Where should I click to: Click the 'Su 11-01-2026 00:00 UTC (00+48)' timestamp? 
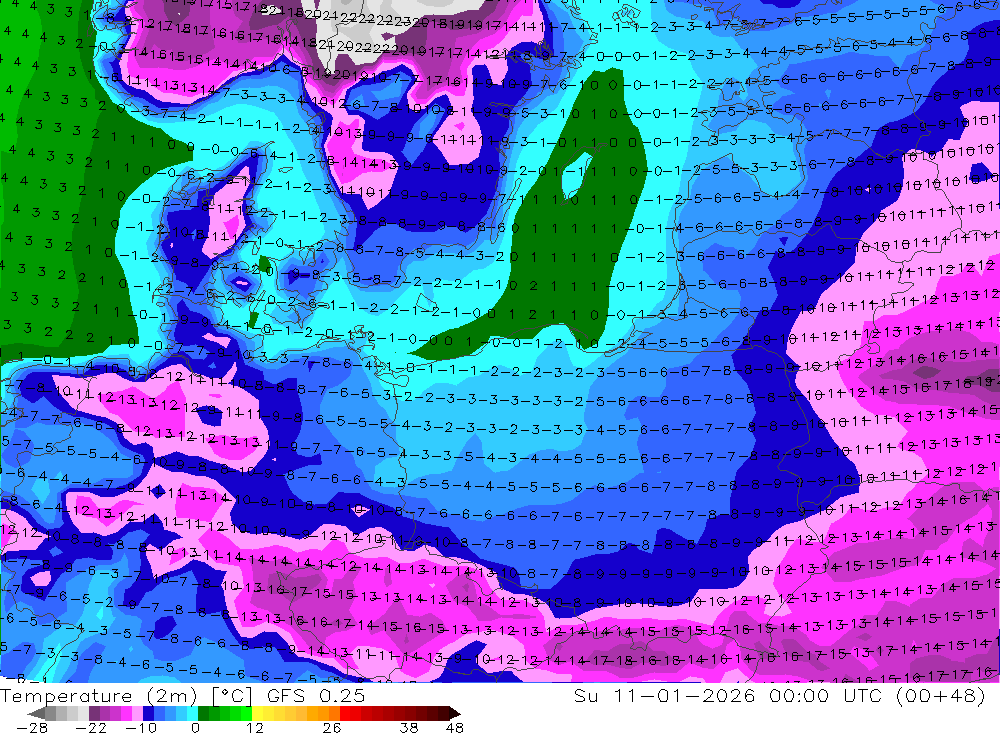pyautogui.click(x=779, y=696)
